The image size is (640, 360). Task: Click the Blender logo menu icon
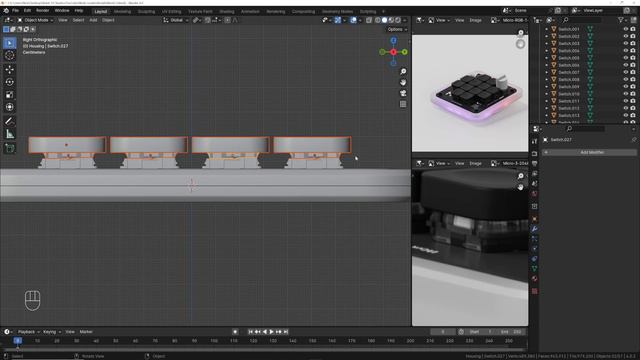tap(6, 11)
